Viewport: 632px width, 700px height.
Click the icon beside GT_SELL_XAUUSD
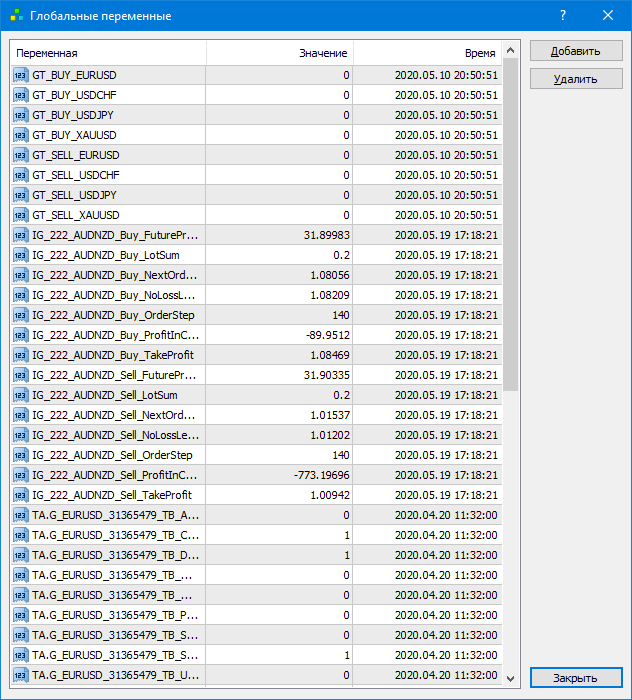pyautogui.click(x=21, y=215)
